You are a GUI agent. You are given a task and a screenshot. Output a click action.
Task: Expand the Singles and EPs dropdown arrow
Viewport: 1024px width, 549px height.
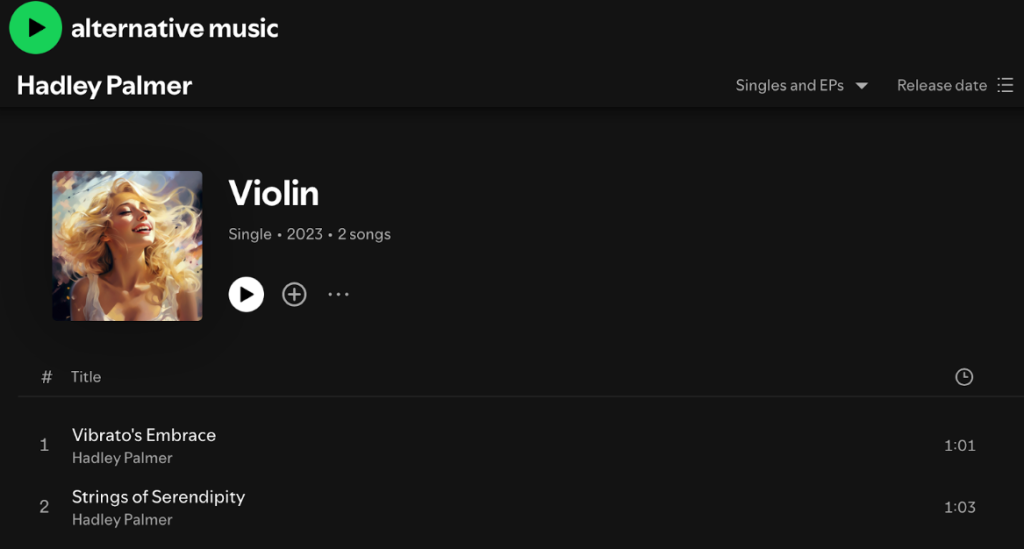(861, 86)
